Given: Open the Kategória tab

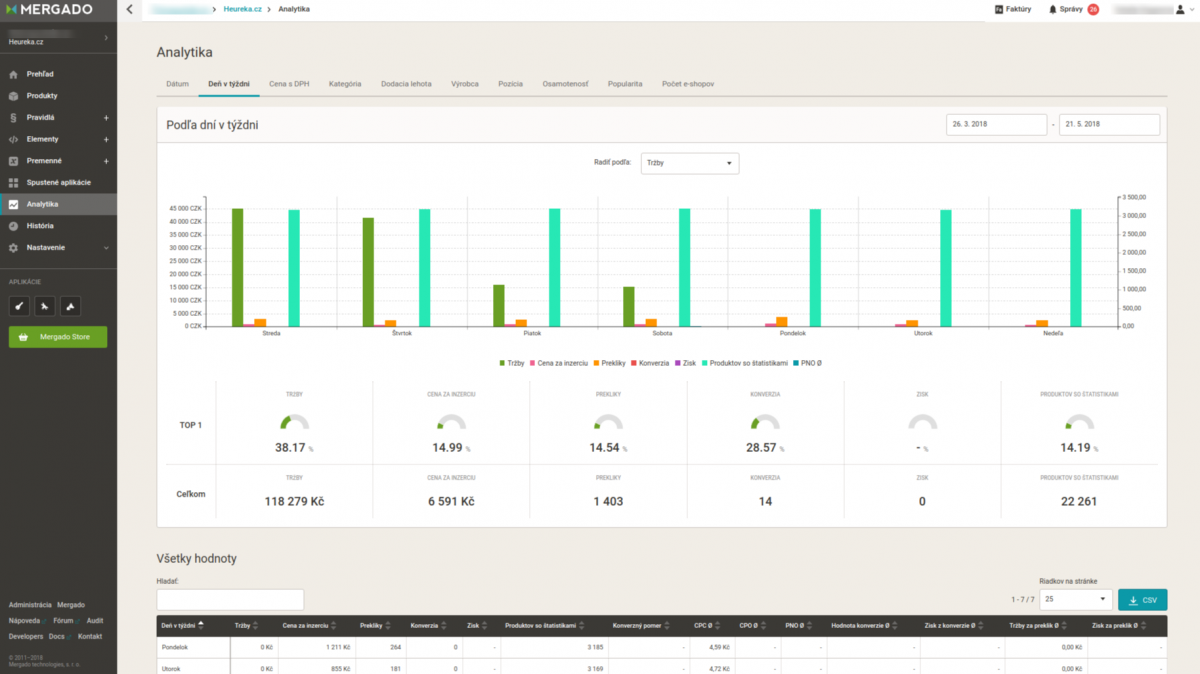Looking at the screenshot, I should coord(345,84).
